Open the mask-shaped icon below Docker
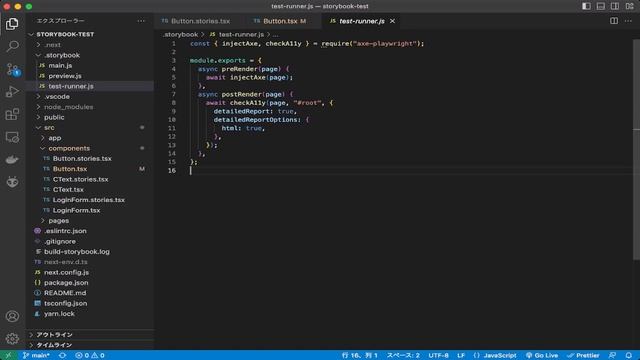The width and height of the screenshot is (640, 360). [12, 182]
